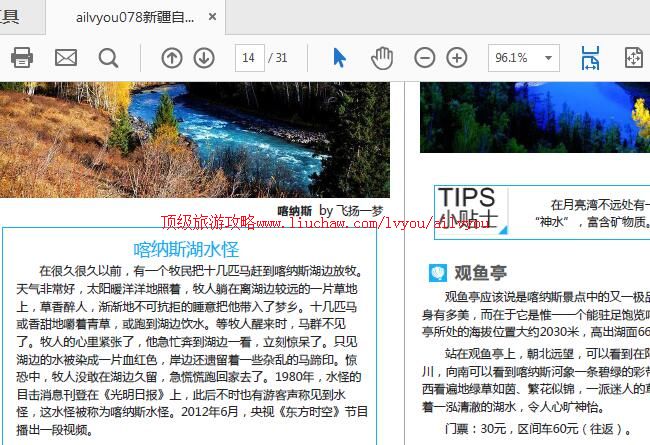Toggle the fit width scrolling icon

(x=590, y=58)
